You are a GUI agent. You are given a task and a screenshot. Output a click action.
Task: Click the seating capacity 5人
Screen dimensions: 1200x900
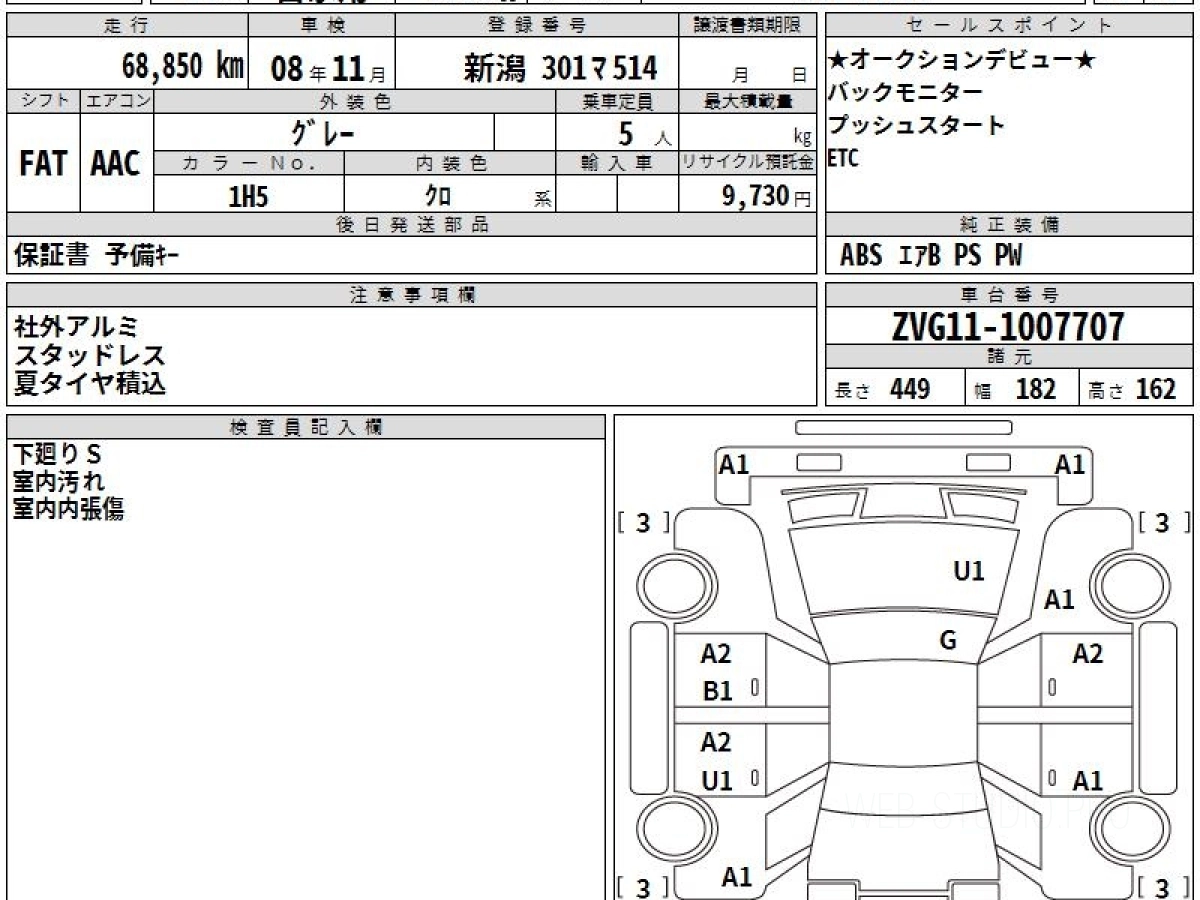[x=644, y=134]
